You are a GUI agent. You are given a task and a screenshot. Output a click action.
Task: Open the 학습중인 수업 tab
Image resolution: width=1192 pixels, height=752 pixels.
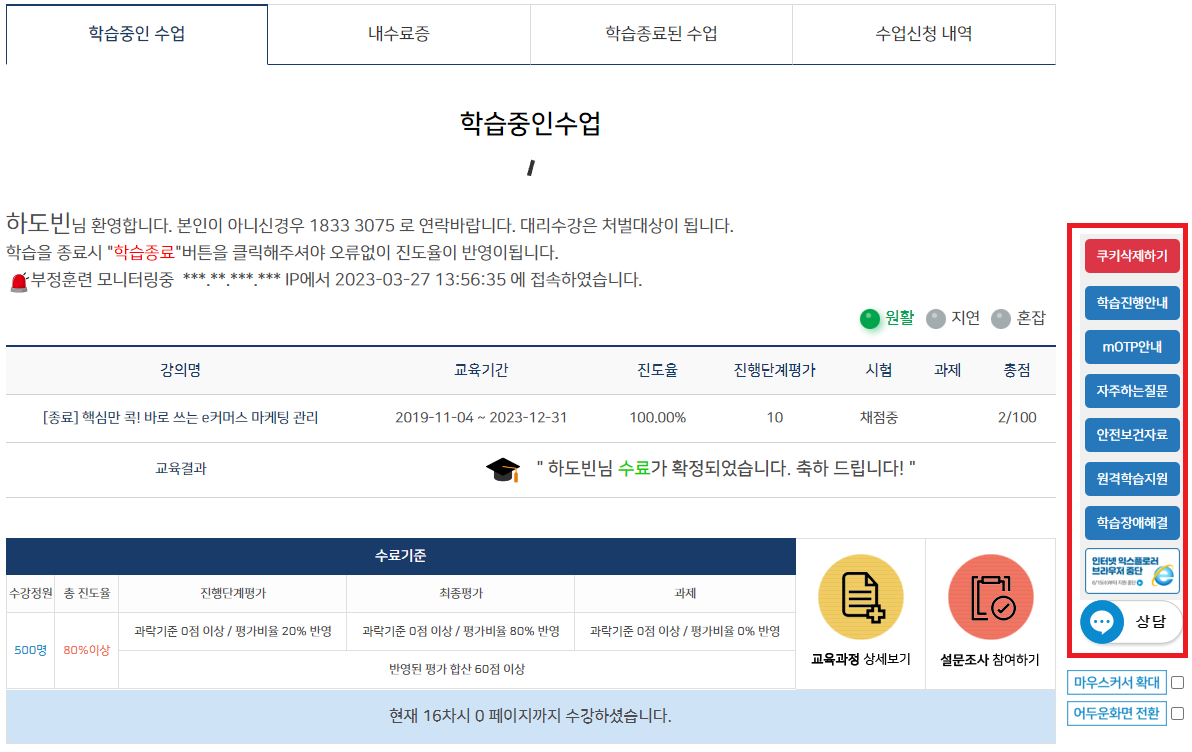click(137, 34)
